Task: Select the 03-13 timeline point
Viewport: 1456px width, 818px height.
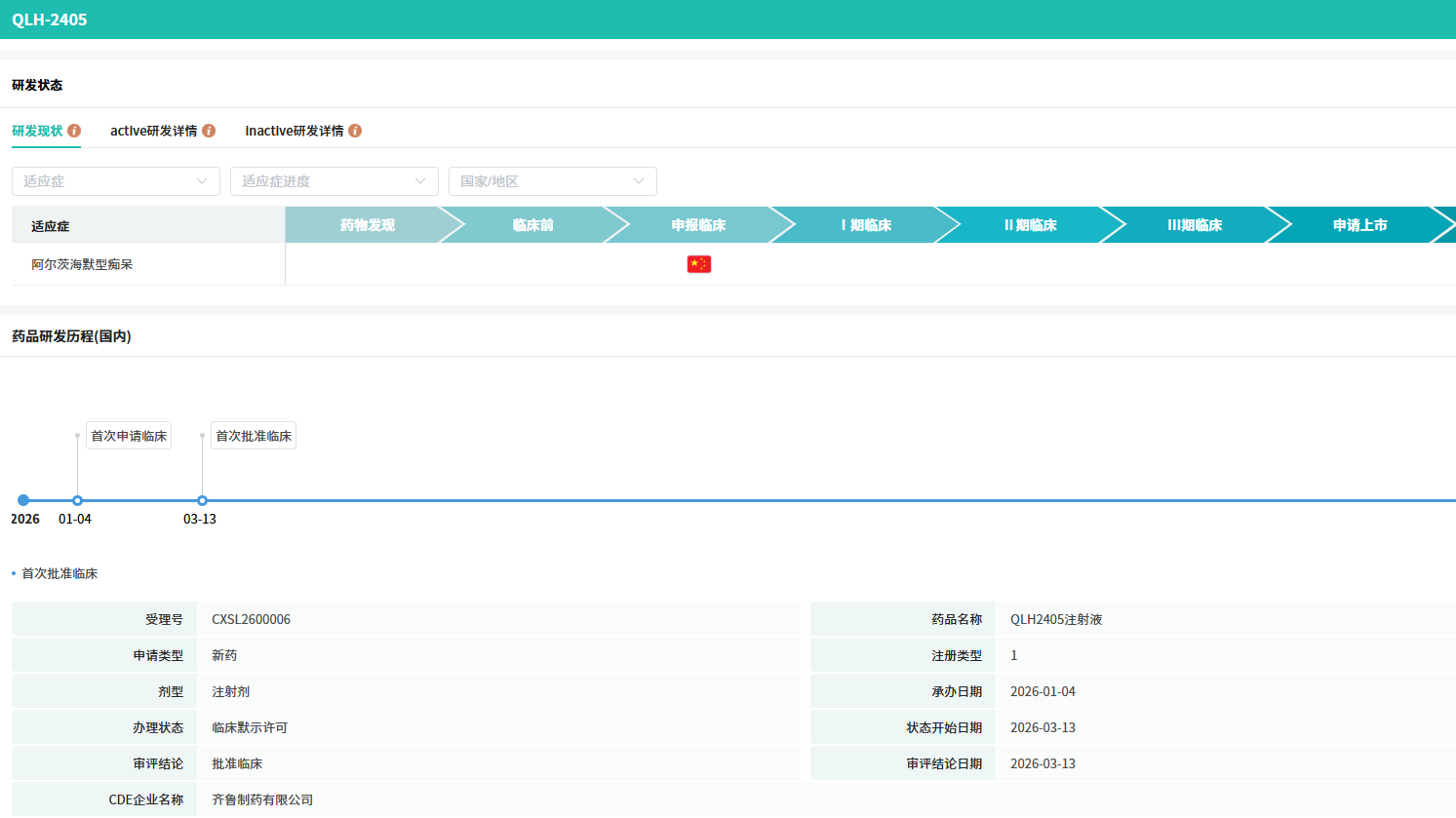Action: (x=202, y=500)
